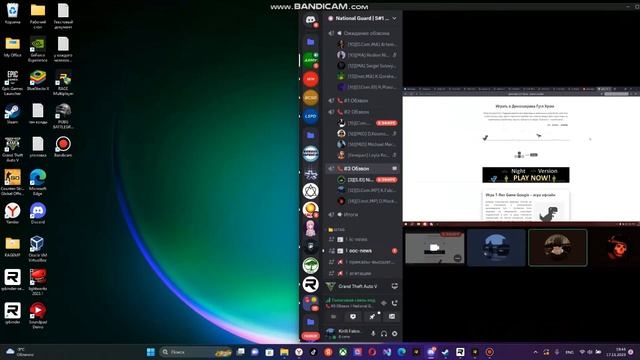Open BlueStacks X desktop shortcut
640x360 pixels.
pyautogui.click(x=38, y=80)
